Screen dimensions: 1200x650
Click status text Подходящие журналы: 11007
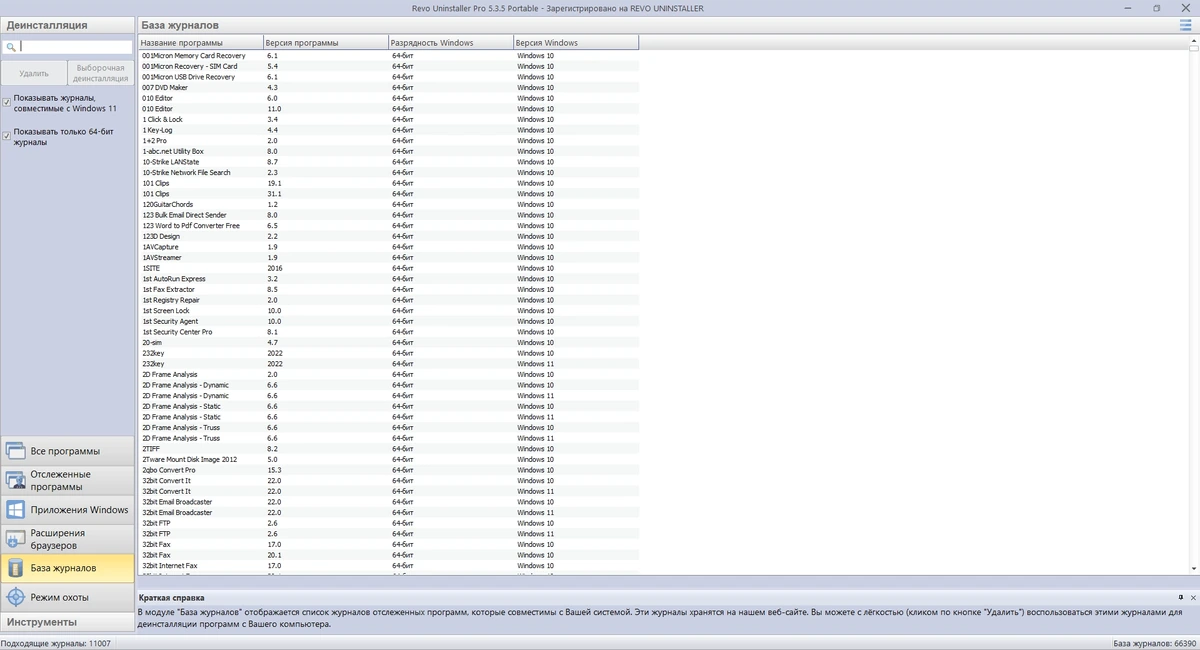[x=57, y=643]
